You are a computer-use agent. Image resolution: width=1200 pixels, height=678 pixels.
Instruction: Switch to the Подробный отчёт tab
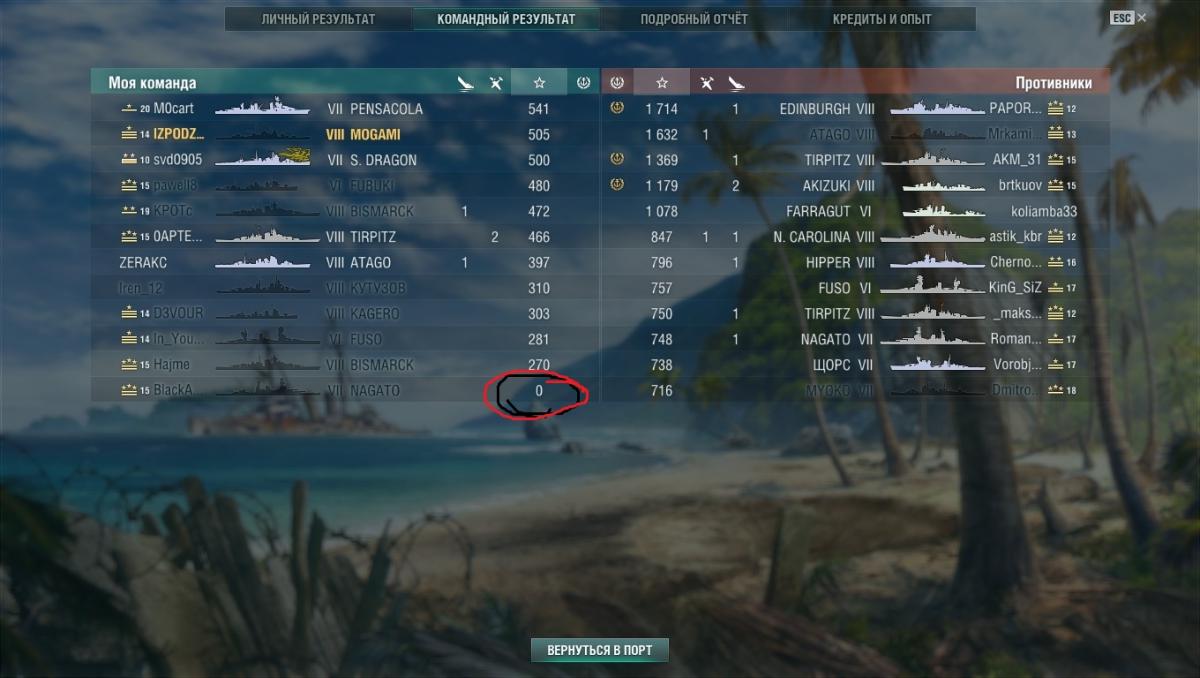tap(694, 19)
